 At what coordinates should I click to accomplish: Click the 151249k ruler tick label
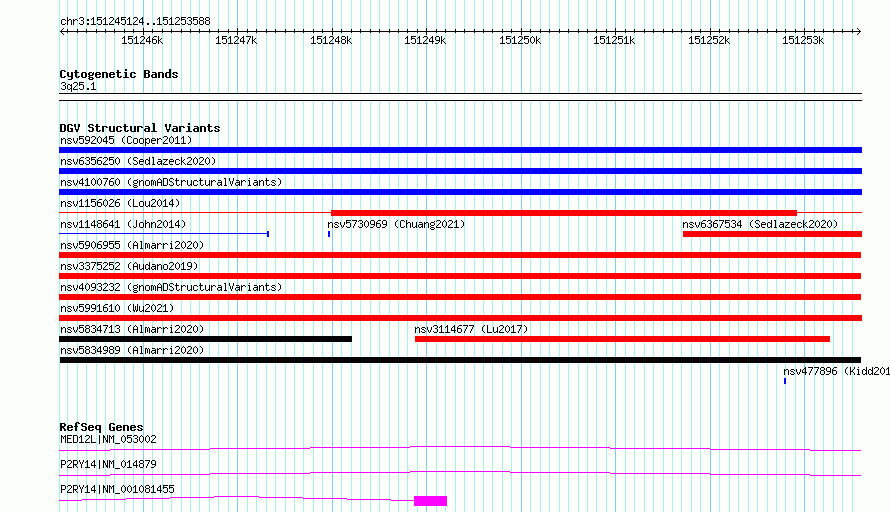(425, 40)
